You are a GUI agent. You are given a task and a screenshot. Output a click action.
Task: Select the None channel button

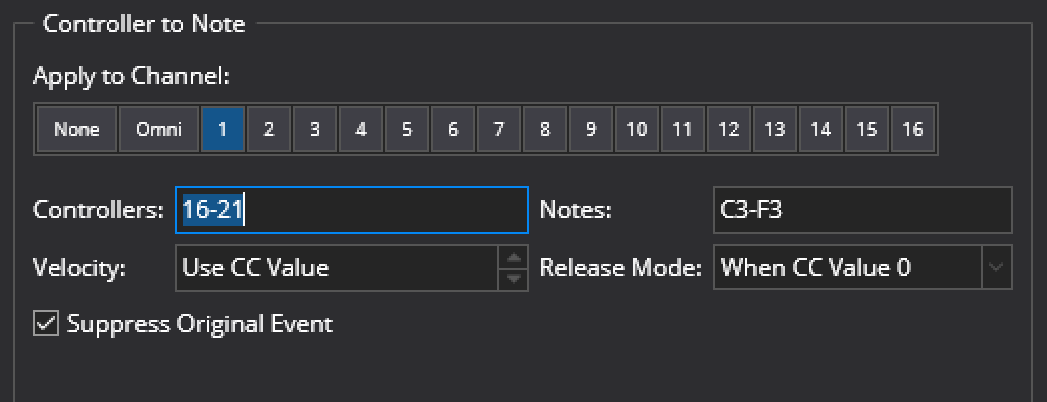(x=77, y=129)
